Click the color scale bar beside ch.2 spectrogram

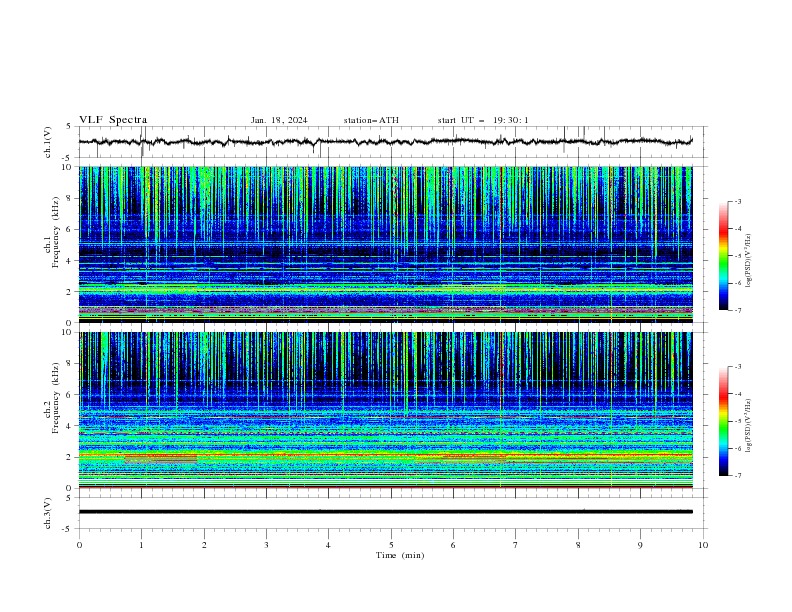tap(723, 421)
